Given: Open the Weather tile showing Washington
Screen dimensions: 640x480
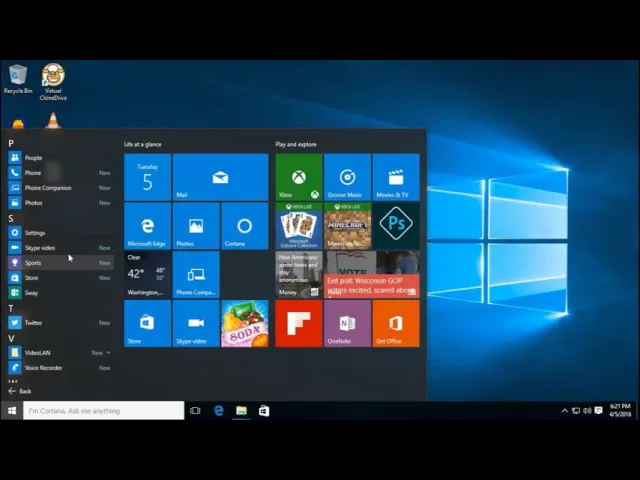Looking at the screenshot, I should pos(147,275).
